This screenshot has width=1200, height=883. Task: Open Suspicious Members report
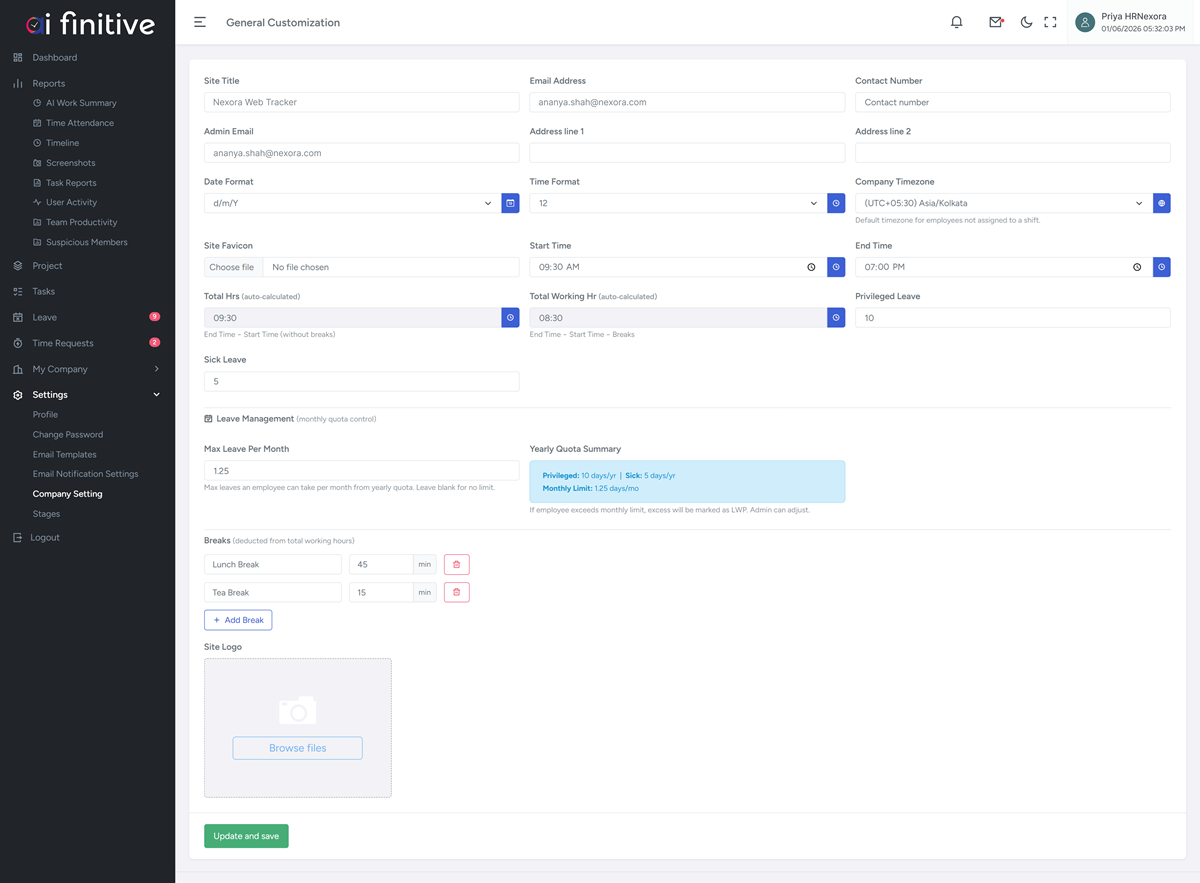(x=87, y=242)
